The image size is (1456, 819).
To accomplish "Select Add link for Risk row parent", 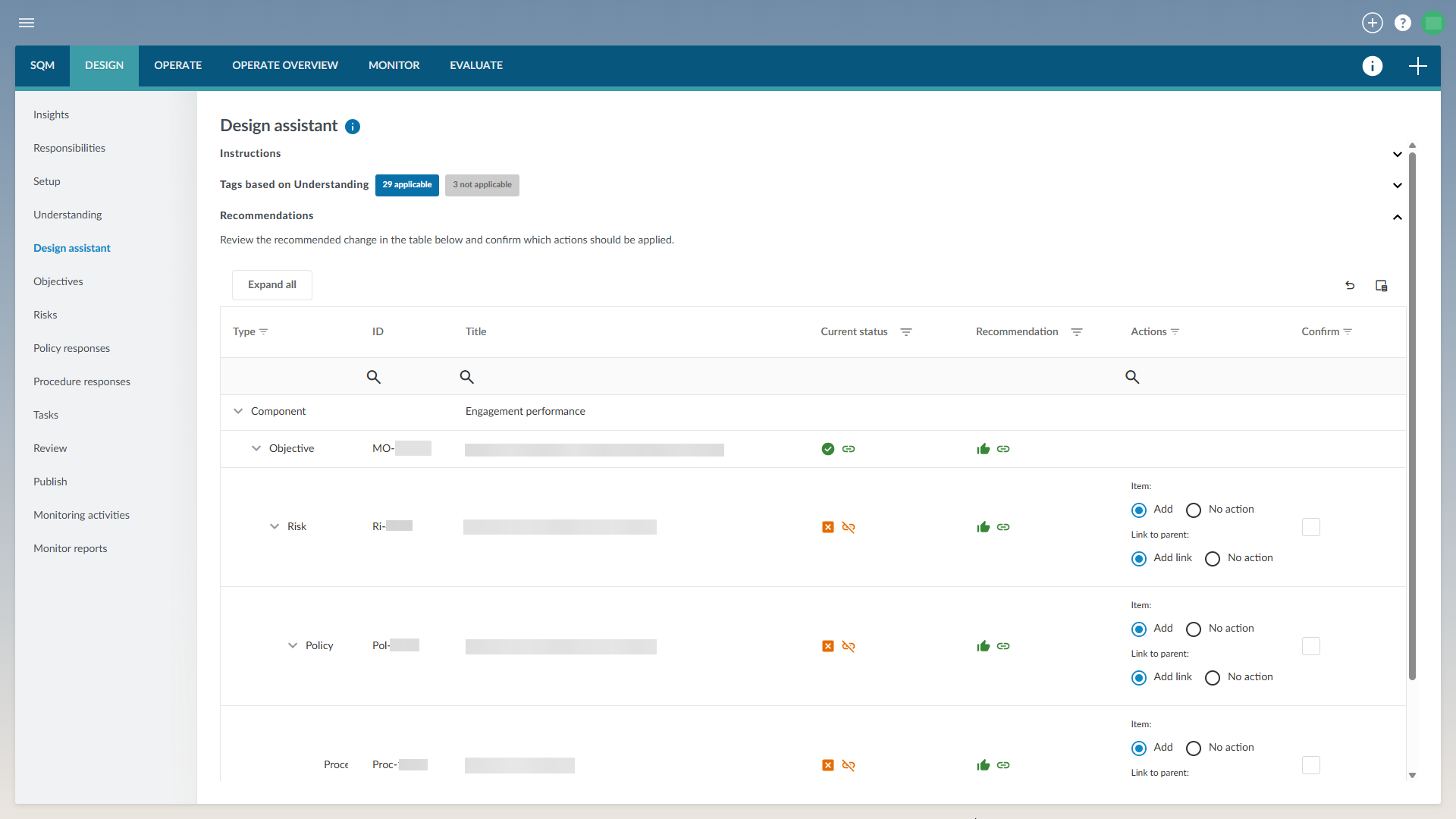I will (x=1138, y=559).
